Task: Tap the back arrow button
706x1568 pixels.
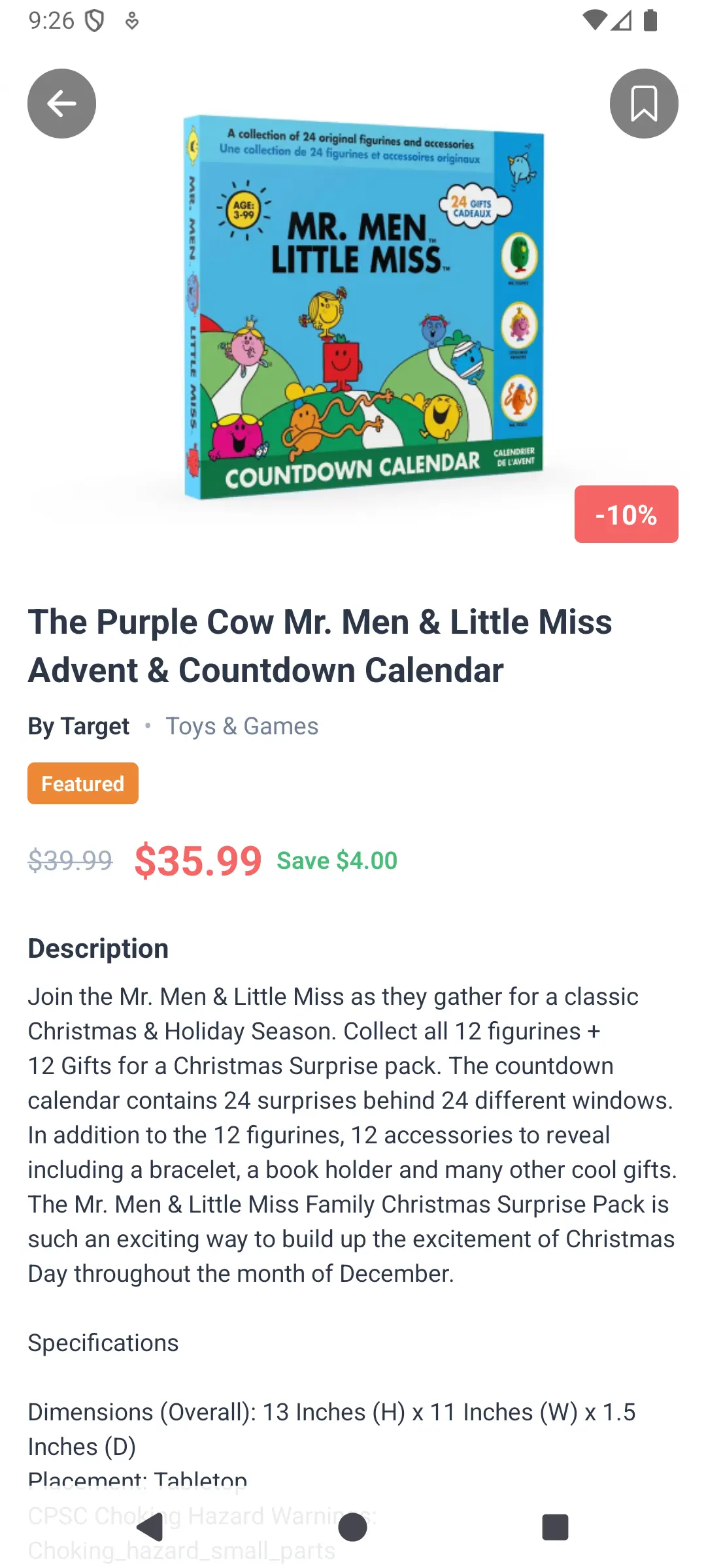Action: coord(61,103)
